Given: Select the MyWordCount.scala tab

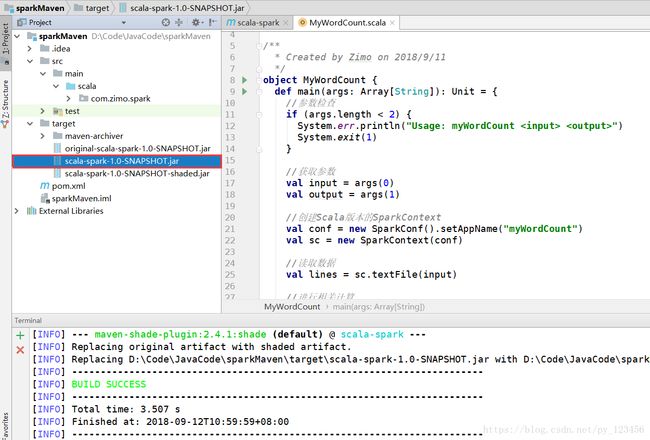Looking at the screenshot, I should pos(347,23).
